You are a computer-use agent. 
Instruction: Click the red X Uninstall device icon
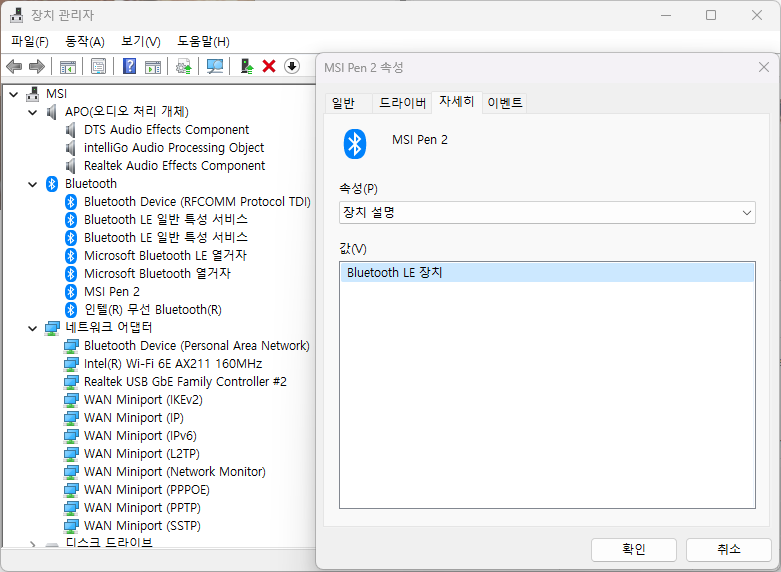pyautogui.click(x=269, y=66)
